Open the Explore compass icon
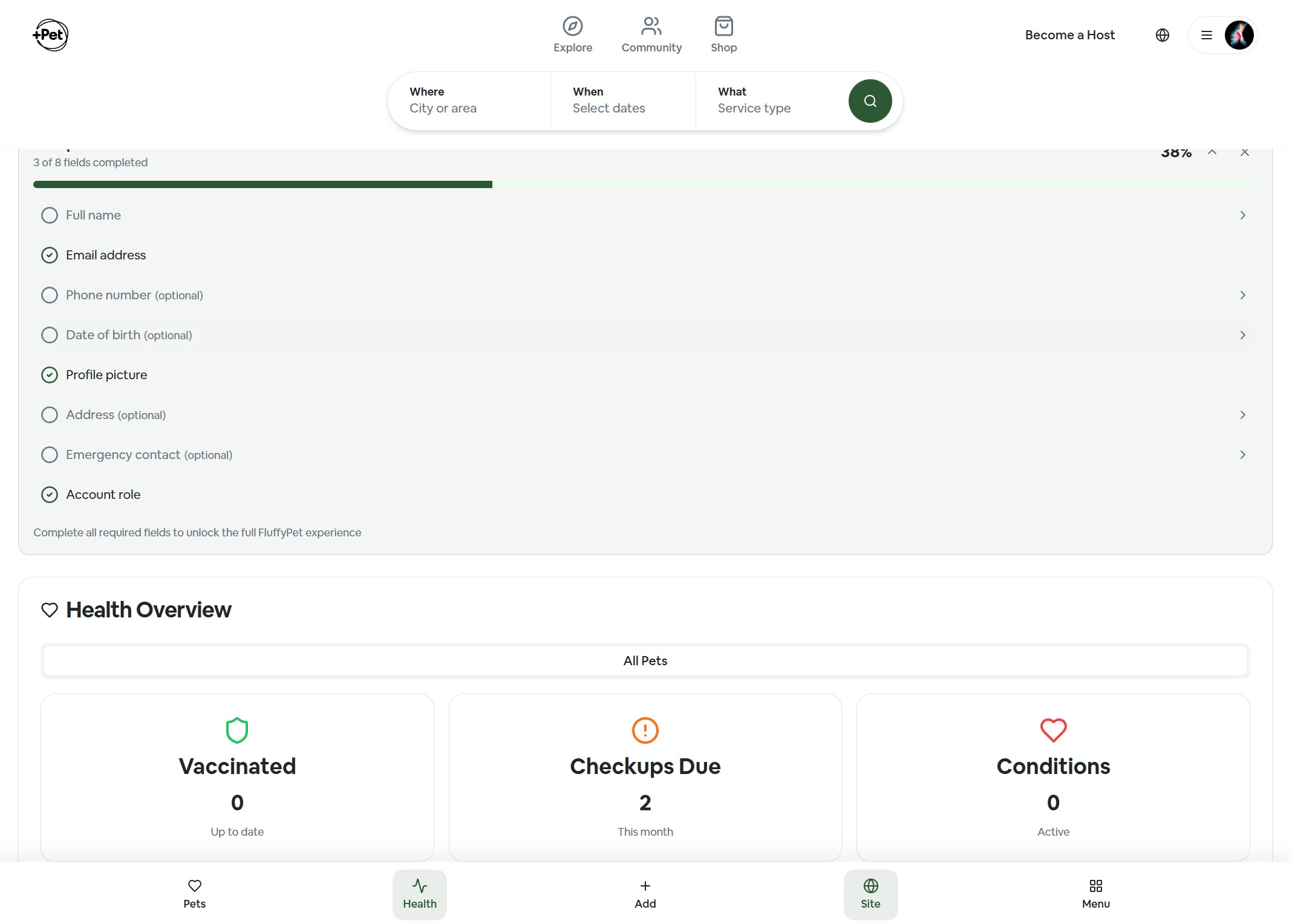1292x924 pixels. (x=572, y=27)
